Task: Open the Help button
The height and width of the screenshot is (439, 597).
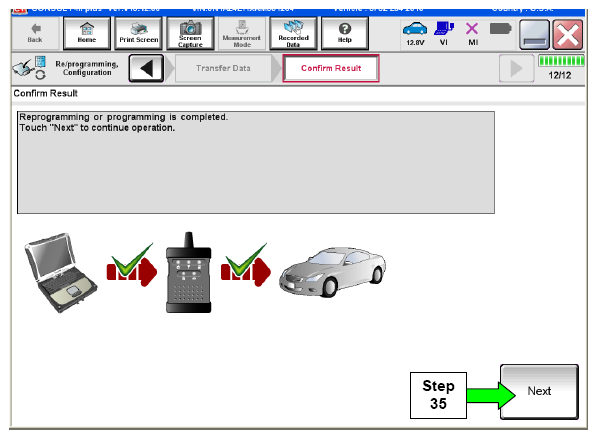Action: click(345, 34)
